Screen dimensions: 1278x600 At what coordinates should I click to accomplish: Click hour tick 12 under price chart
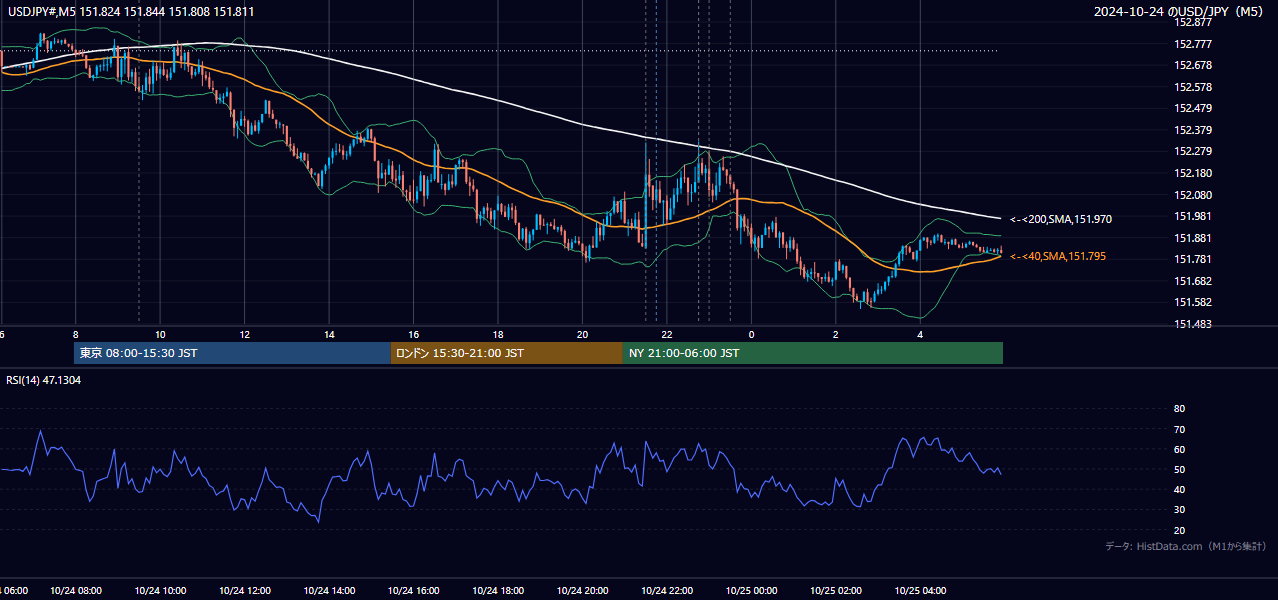244,334
